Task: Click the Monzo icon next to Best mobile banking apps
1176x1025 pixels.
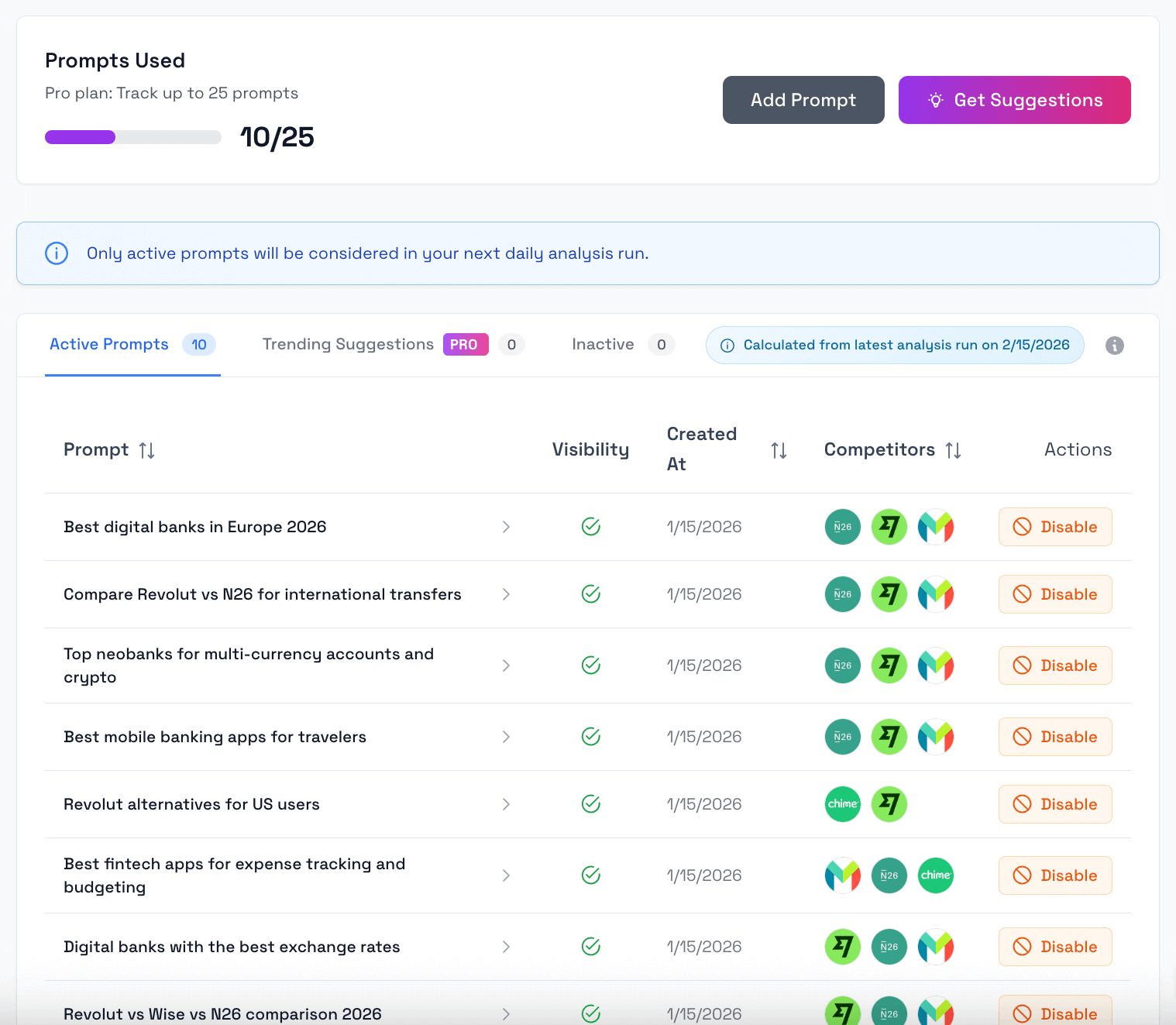Action: 935,737
